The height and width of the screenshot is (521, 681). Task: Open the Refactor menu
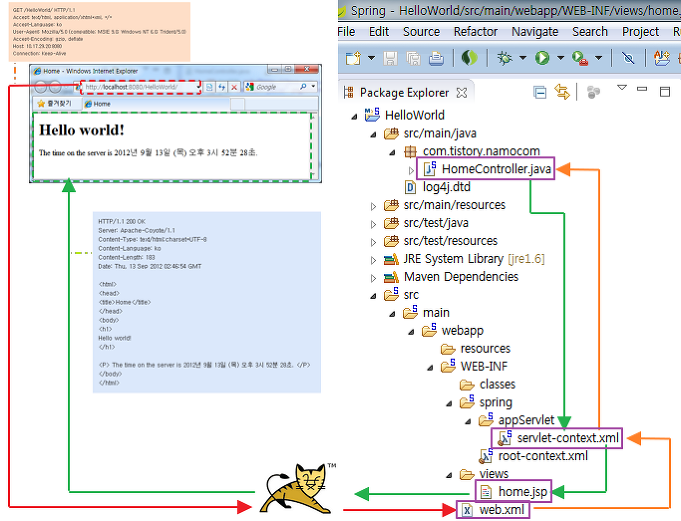tap(476, 32)
